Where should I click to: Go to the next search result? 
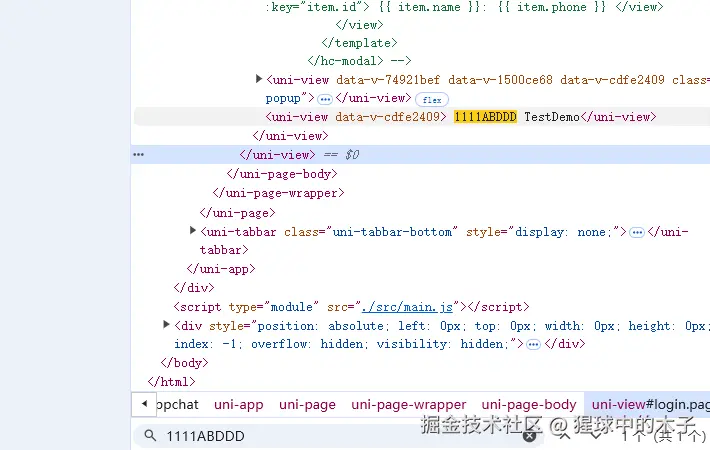tap(595, 436)
